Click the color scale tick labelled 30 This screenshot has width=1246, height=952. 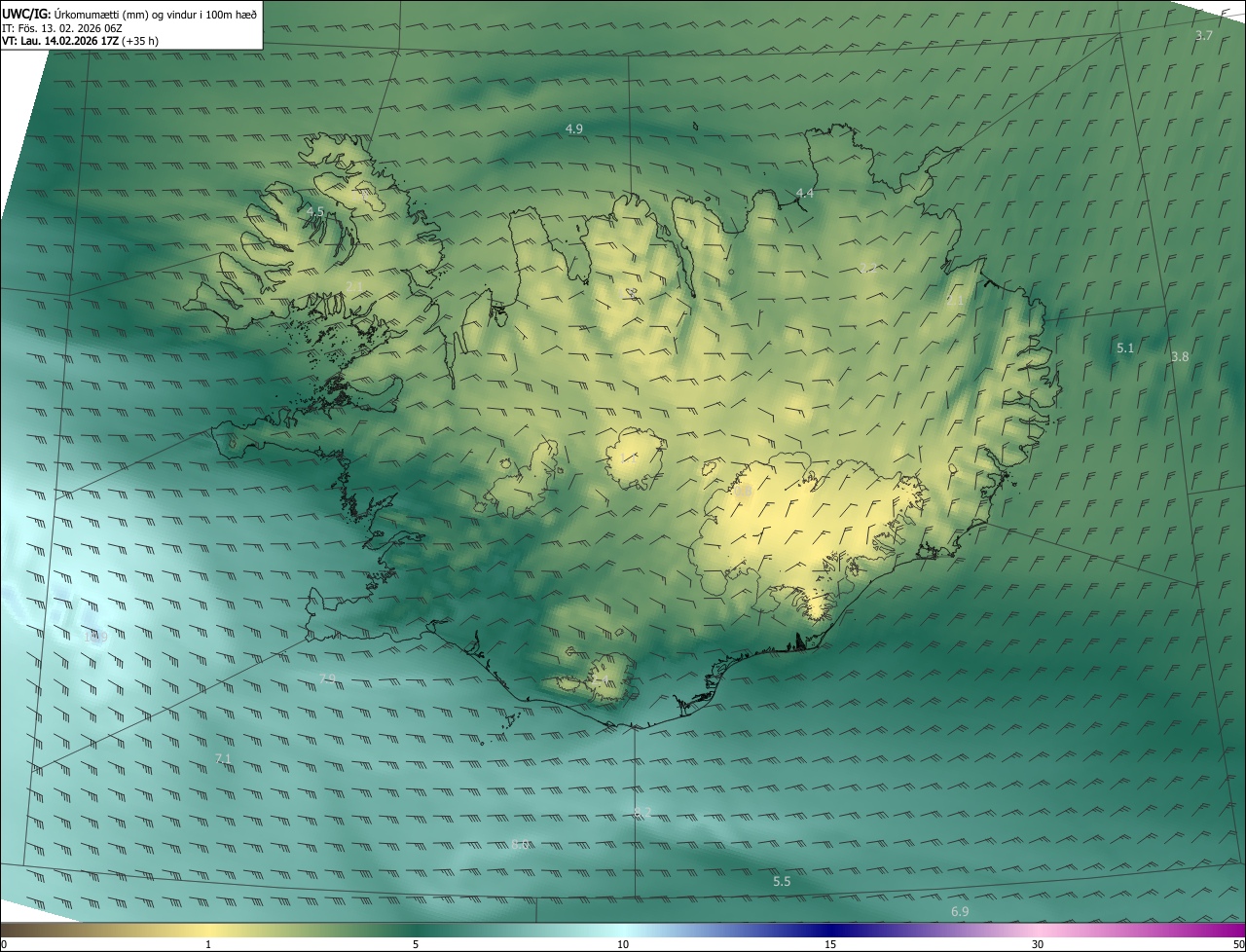pos(1038,944)
